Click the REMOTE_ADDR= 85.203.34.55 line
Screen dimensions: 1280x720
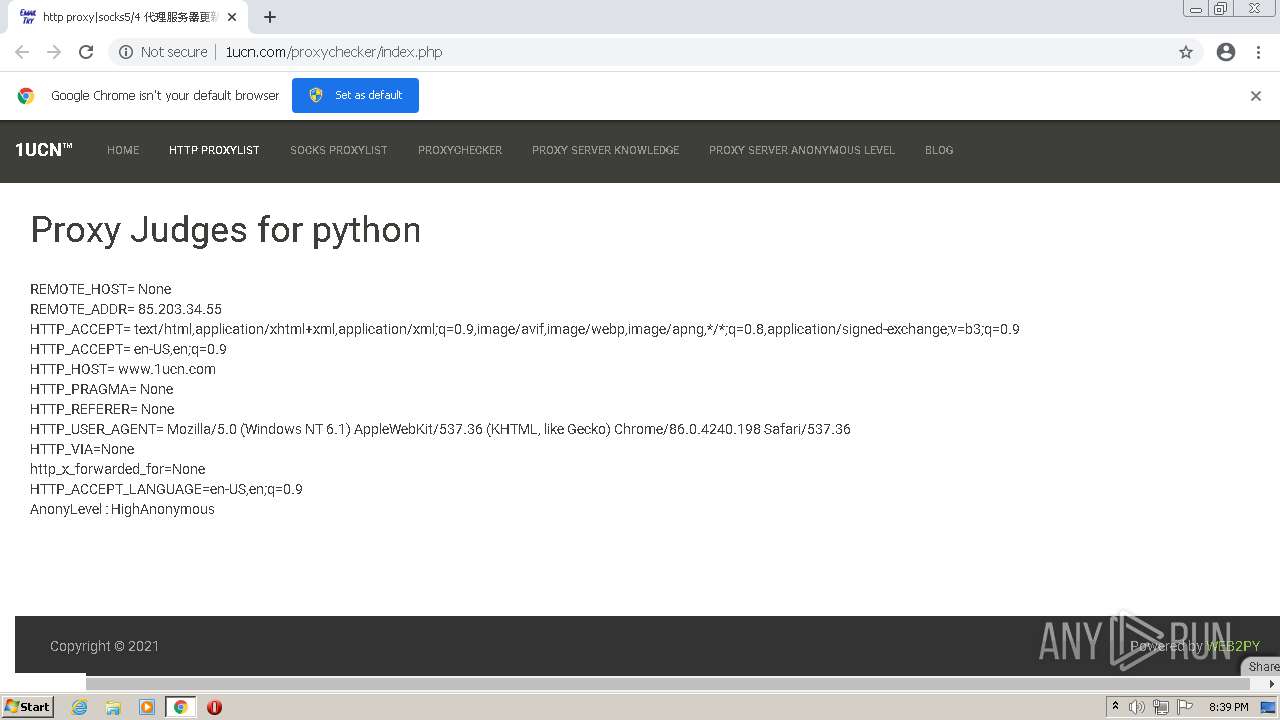coord(126,309)
